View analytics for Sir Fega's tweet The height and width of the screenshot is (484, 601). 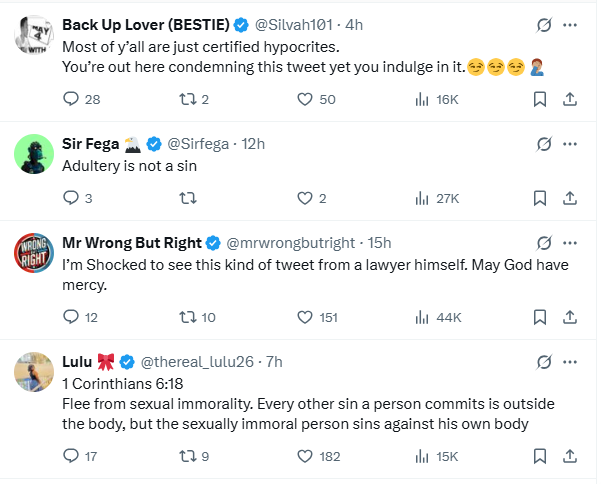[422, 198]
